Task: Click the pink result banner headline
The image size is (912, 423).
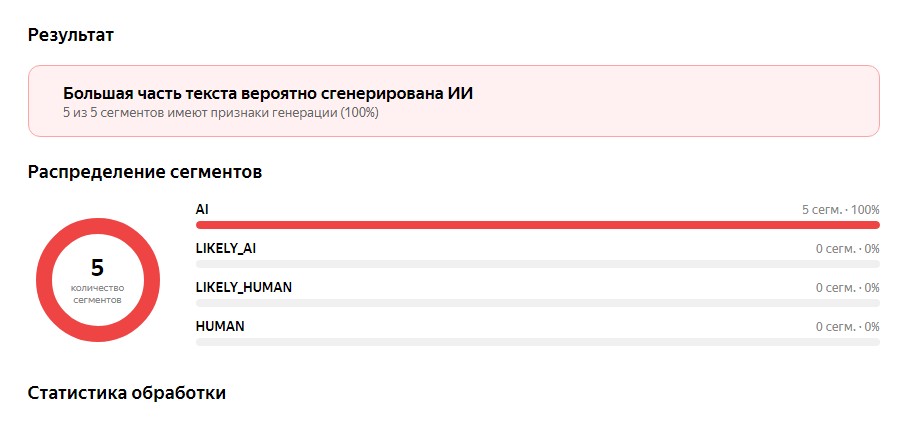Action: (x=268, y=94)
